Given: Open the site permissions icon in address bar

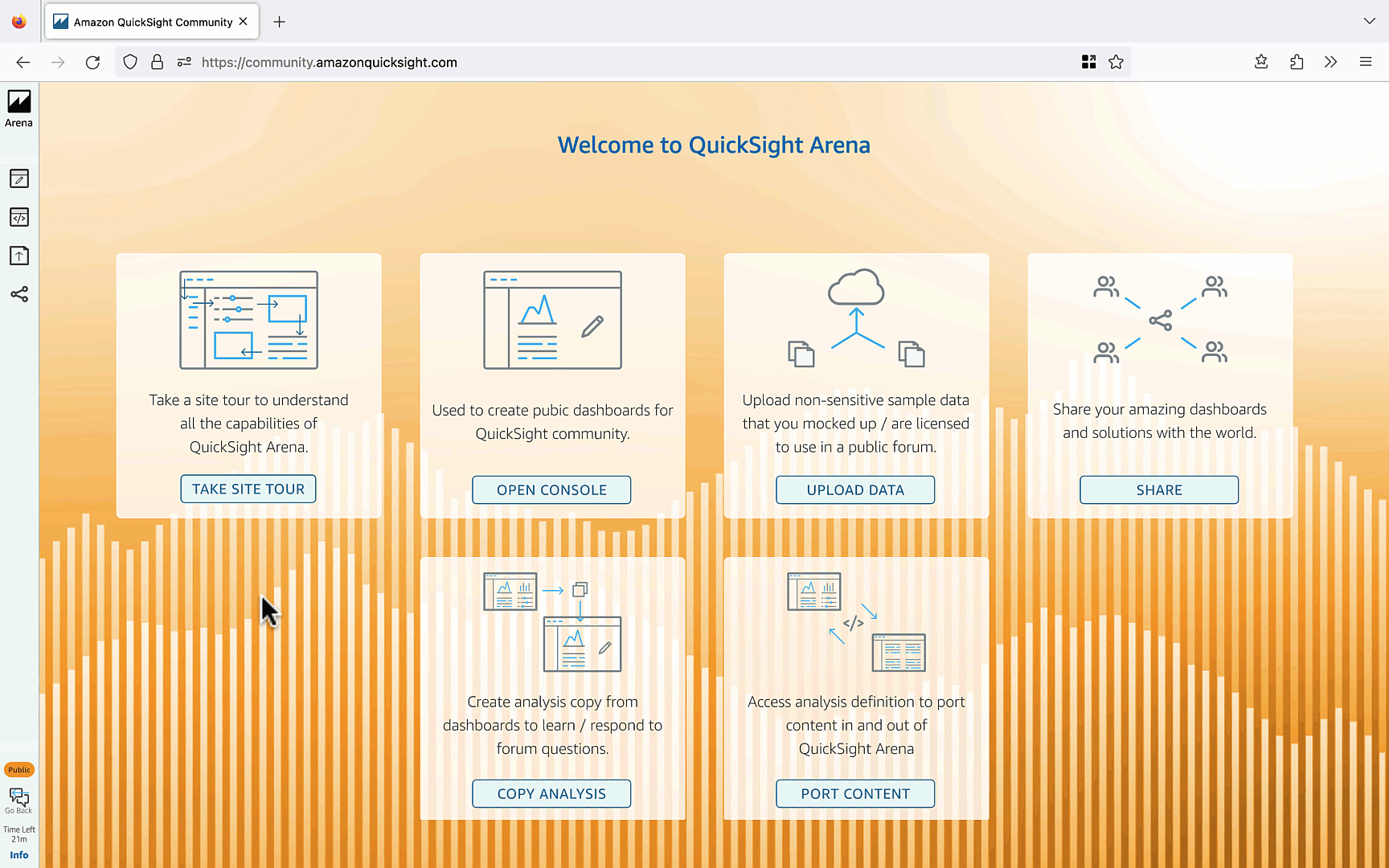Looking at the screenshot, I should click(184, 62).
